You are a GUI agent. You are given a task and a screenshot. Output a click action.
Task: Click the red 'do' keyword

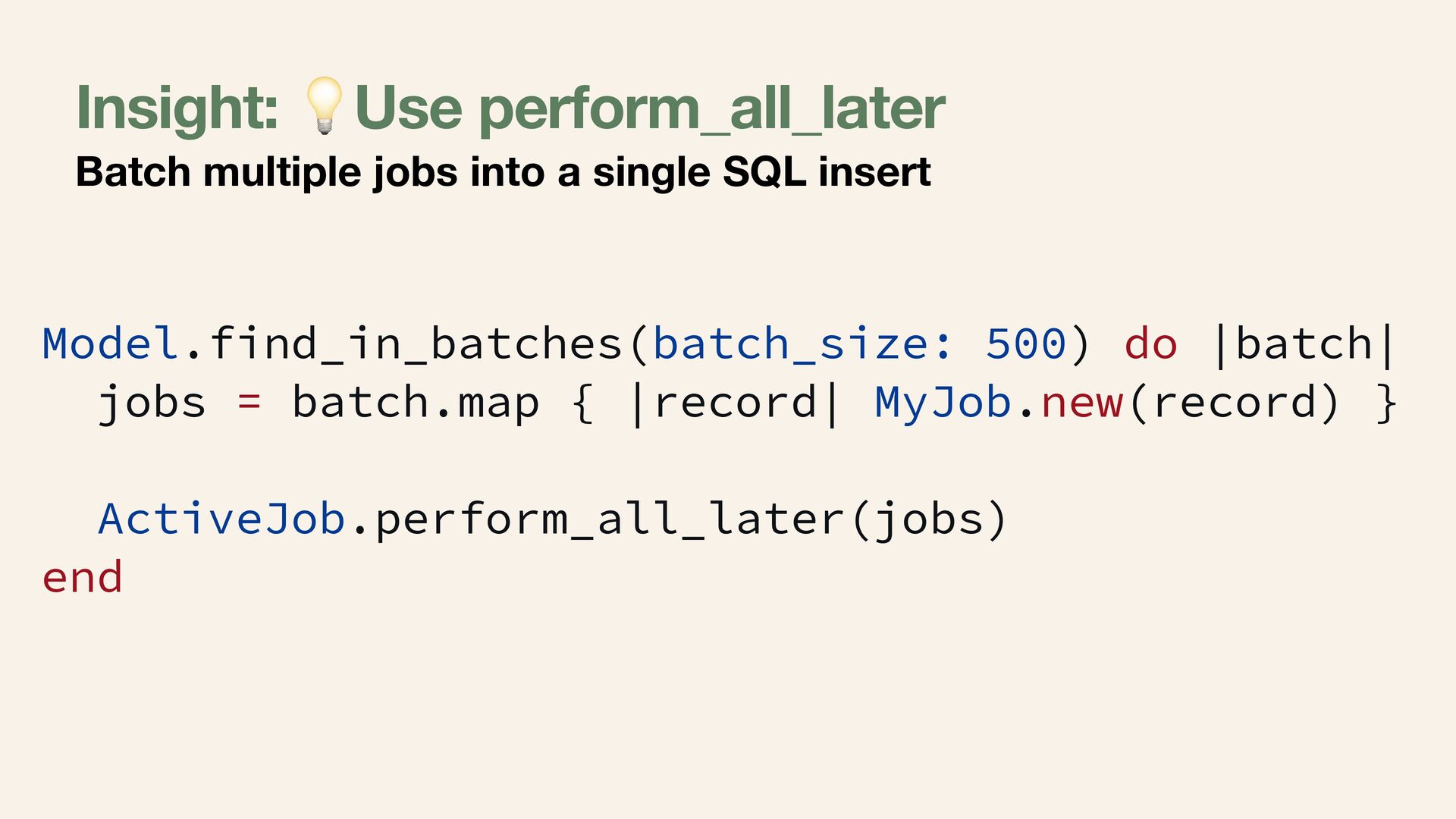click(1151, 344)
